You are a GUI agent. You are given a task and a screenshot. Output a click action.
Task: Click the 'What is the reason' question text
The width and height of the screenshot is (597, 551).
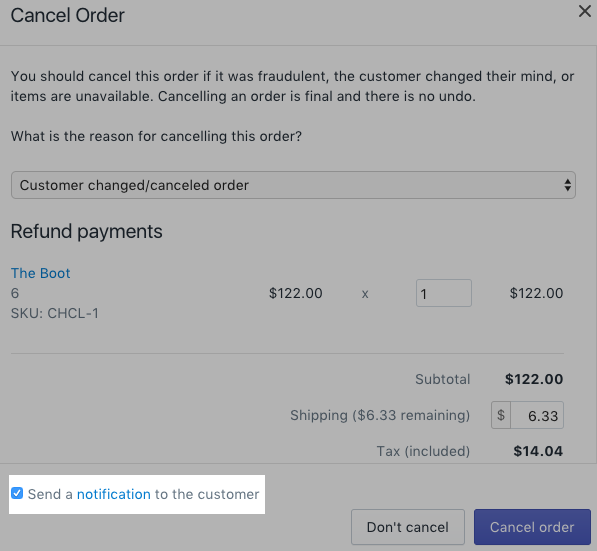pyautogui.click(x=156, y=136)
